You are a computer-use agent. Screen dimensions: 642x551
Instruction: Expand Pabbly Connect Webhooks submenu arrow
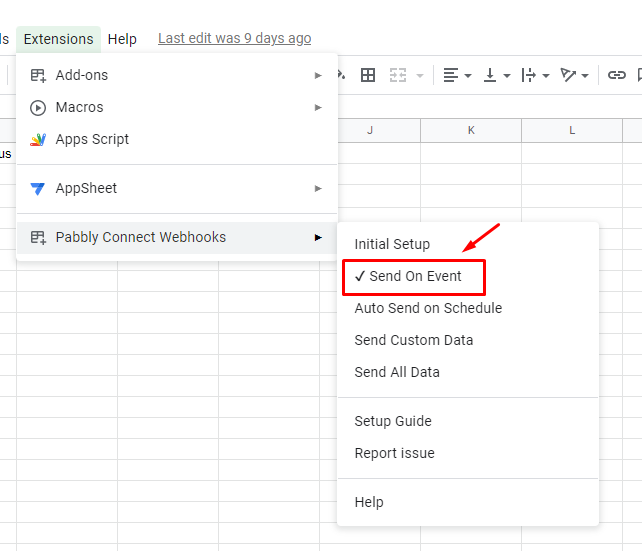tap(318, 237)
